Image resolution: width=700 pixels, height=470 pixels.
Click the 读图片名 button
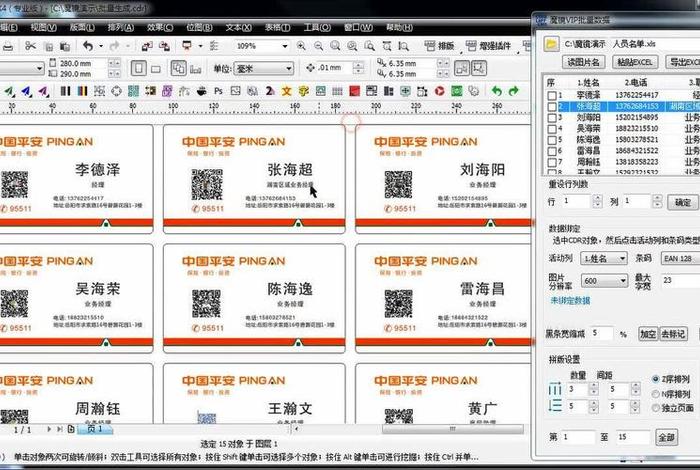[583, 62]
